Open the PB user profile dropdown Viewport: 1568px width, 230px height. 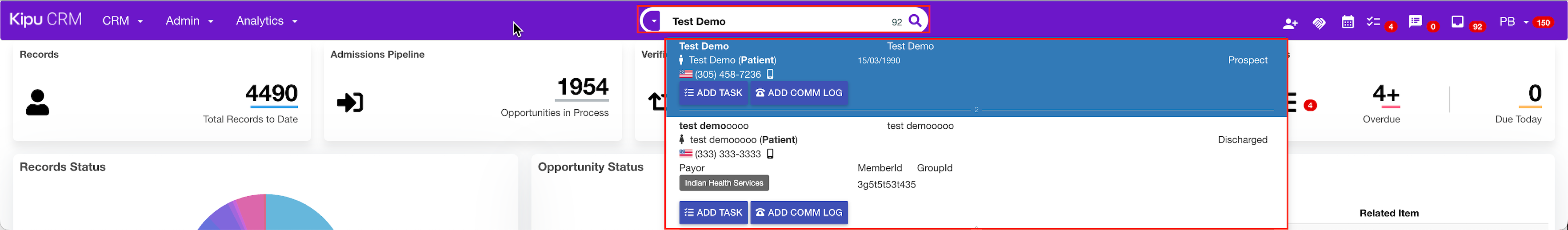[x=1514, y=22]
